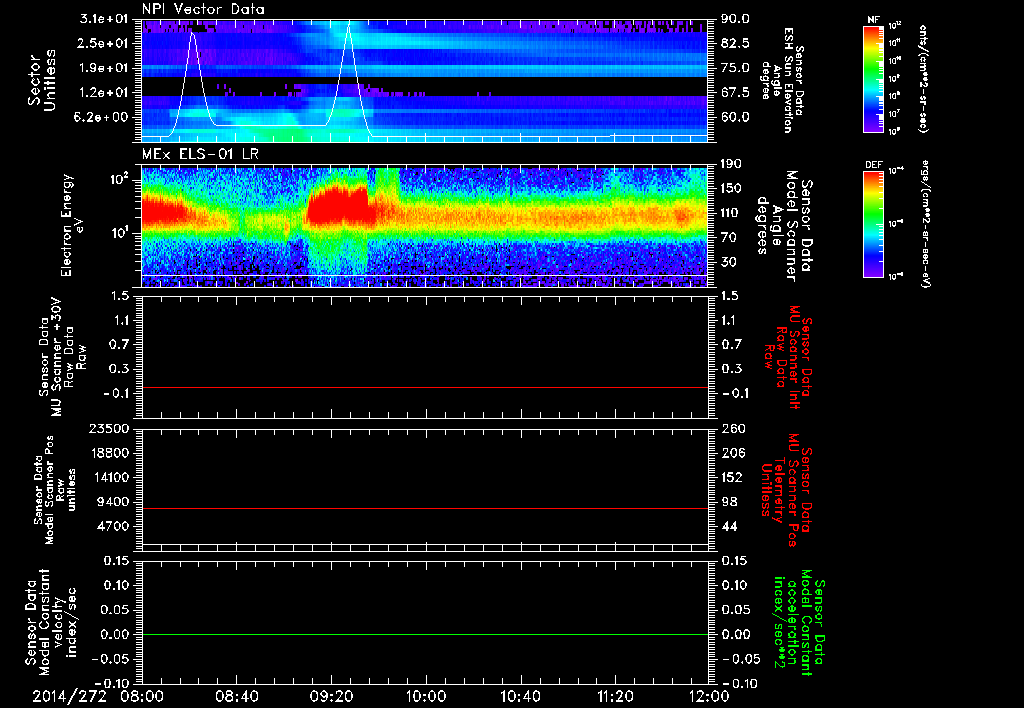Click the '1.9e+01' sector tick value
1024x708 pixels.
(x=106, y=68)
